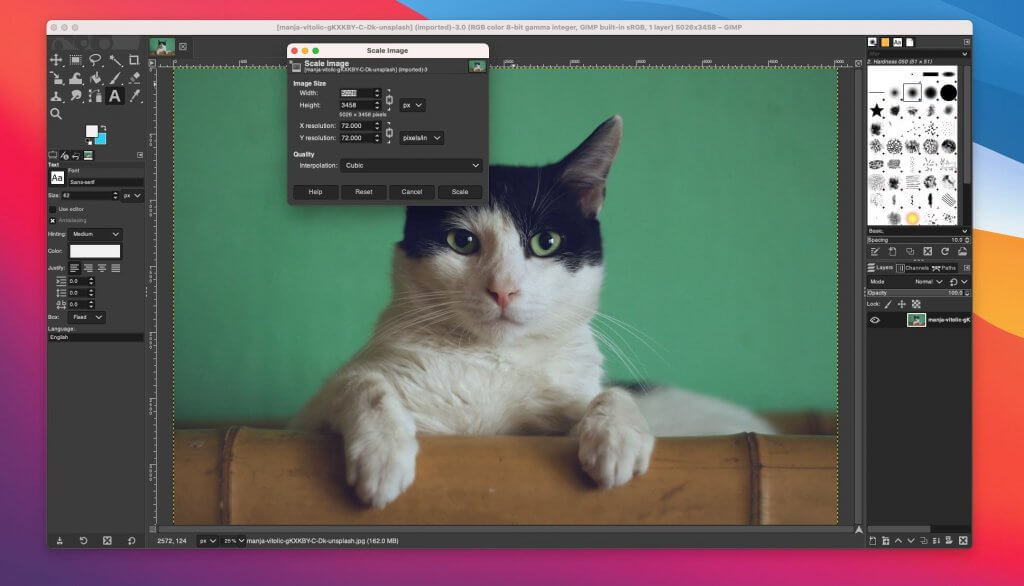Screen dimensions: 1024x586
Task: Open the Interpolation Cubic dropdown
Action: click(411, 165)
